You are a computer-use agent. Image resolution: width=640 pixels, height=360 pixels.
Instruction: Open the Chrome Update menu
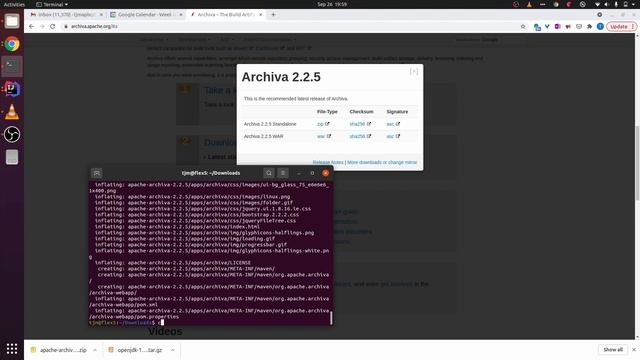coord(621,27)
